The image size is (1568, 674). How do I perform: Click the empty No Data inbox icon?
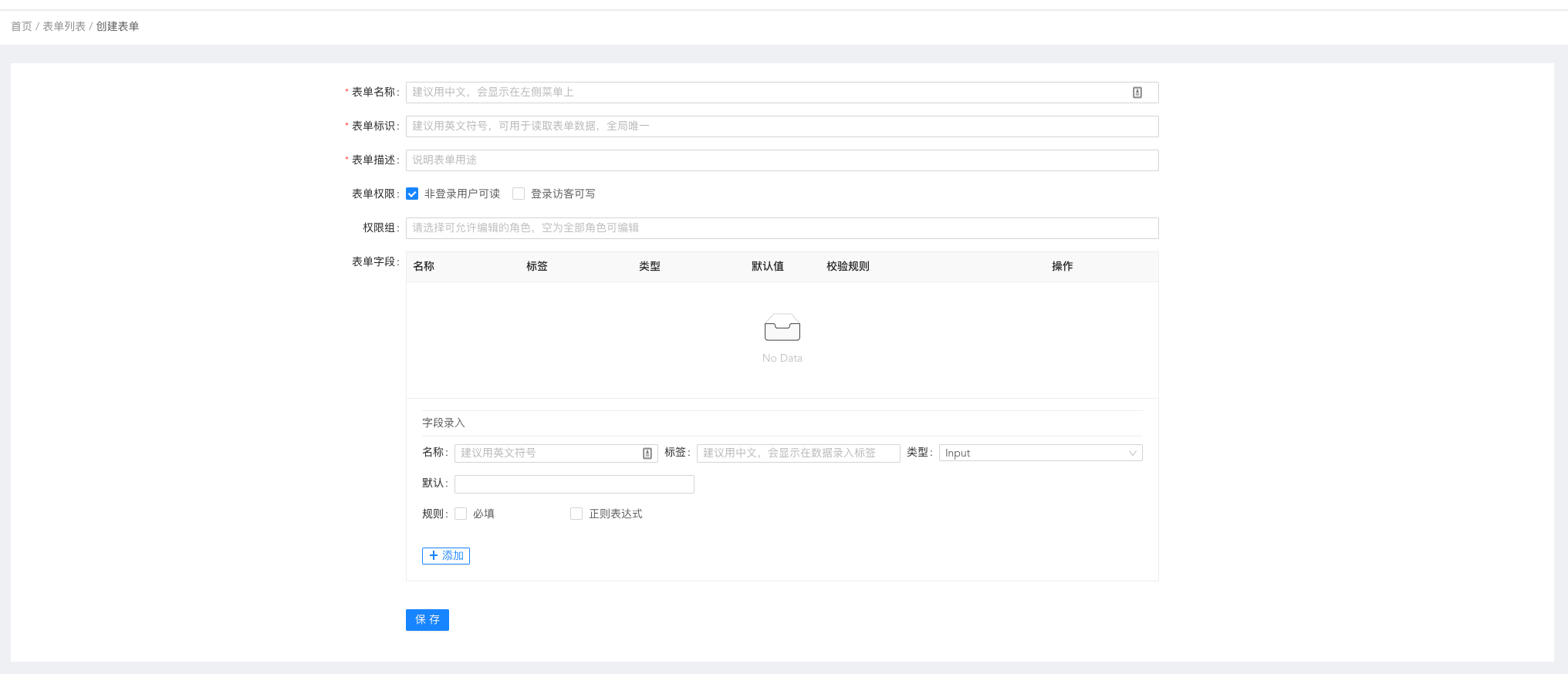[x=782, y=327]
